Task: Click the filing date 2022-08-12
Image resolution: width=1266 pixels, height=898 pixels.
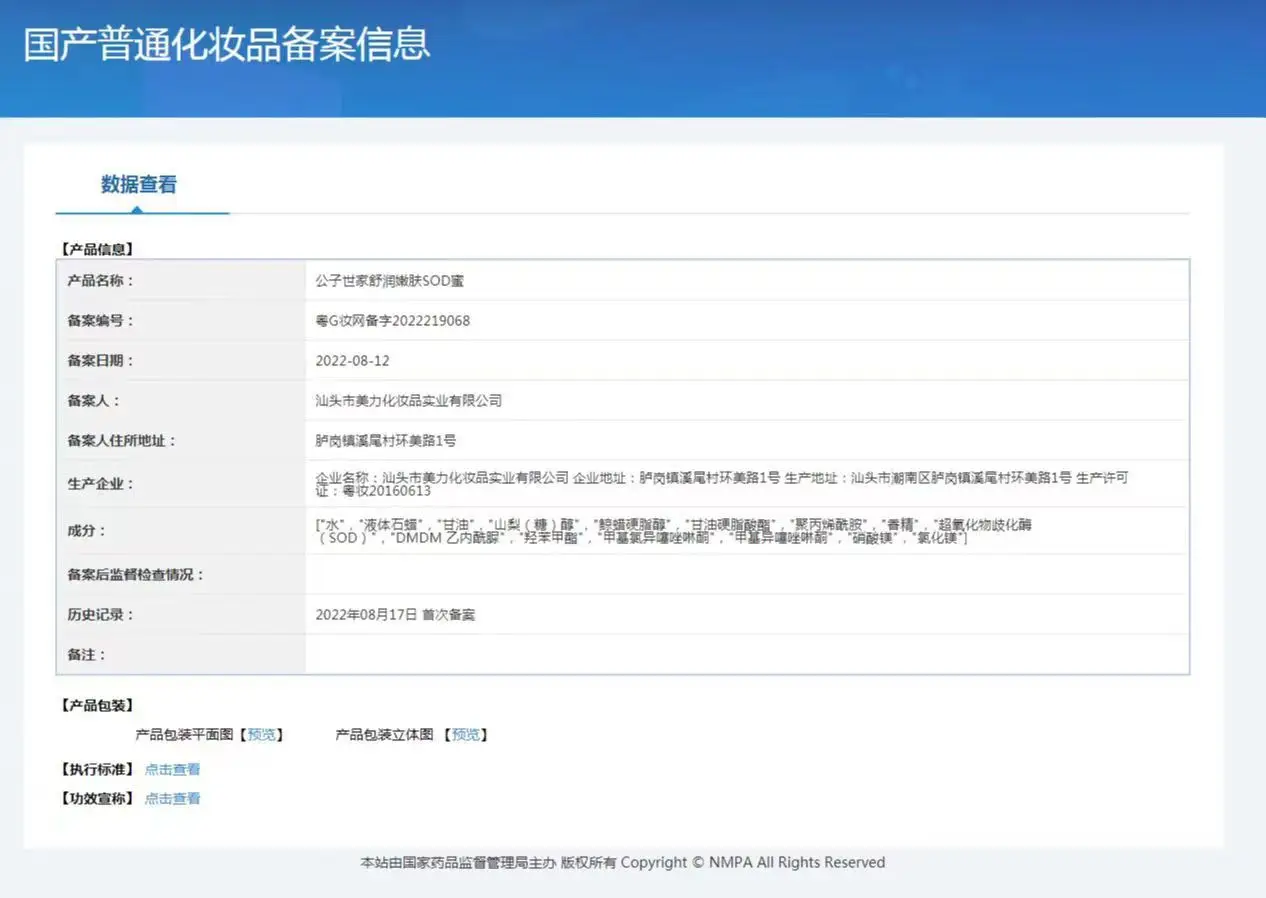Action: (x=351, y=361)
